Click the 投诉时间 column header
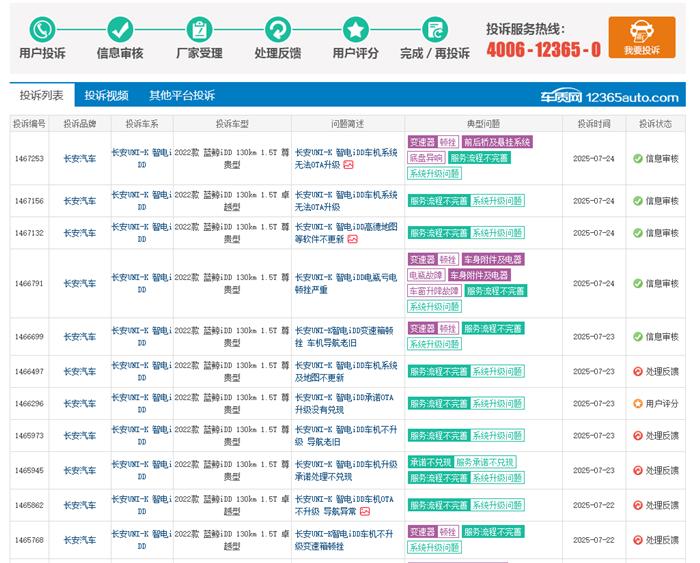The width and height of the screenshot is (700, 563). tap(594, 124)
